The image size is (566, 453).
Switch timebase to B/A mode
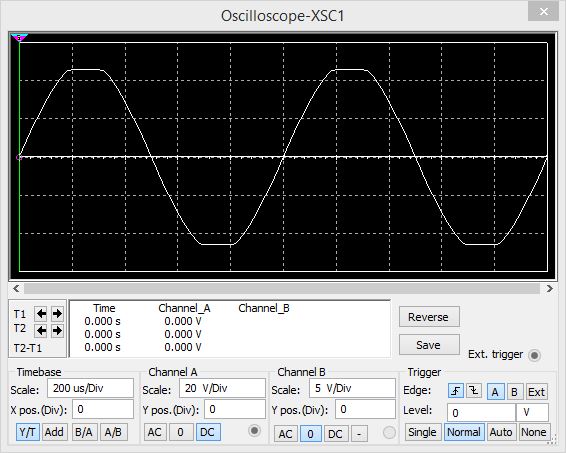click(84, 432)
